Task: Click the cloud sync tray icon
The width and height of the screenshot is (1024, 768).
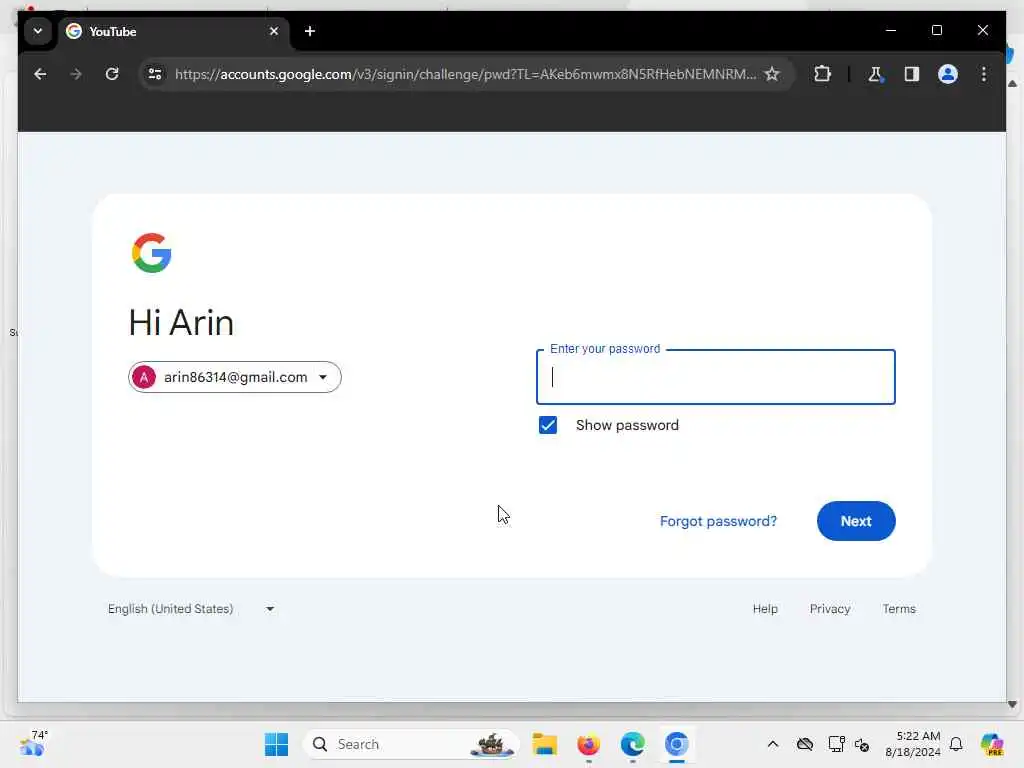Action: (x=805, y=744)
